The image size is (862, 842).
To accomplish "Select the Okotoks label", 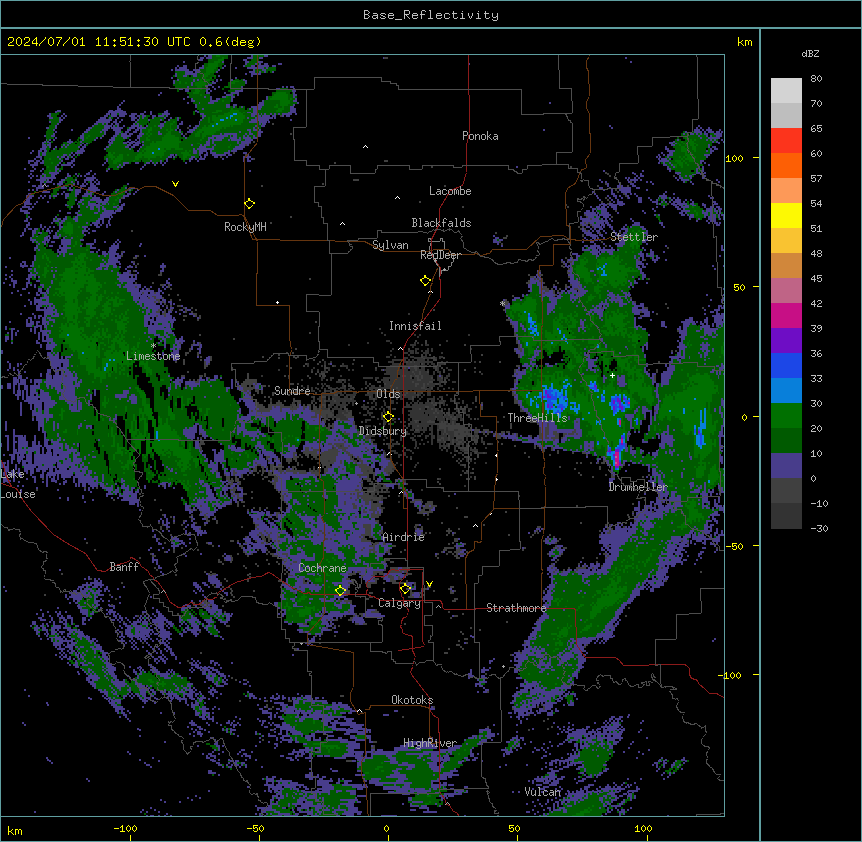I will point(412,700).
